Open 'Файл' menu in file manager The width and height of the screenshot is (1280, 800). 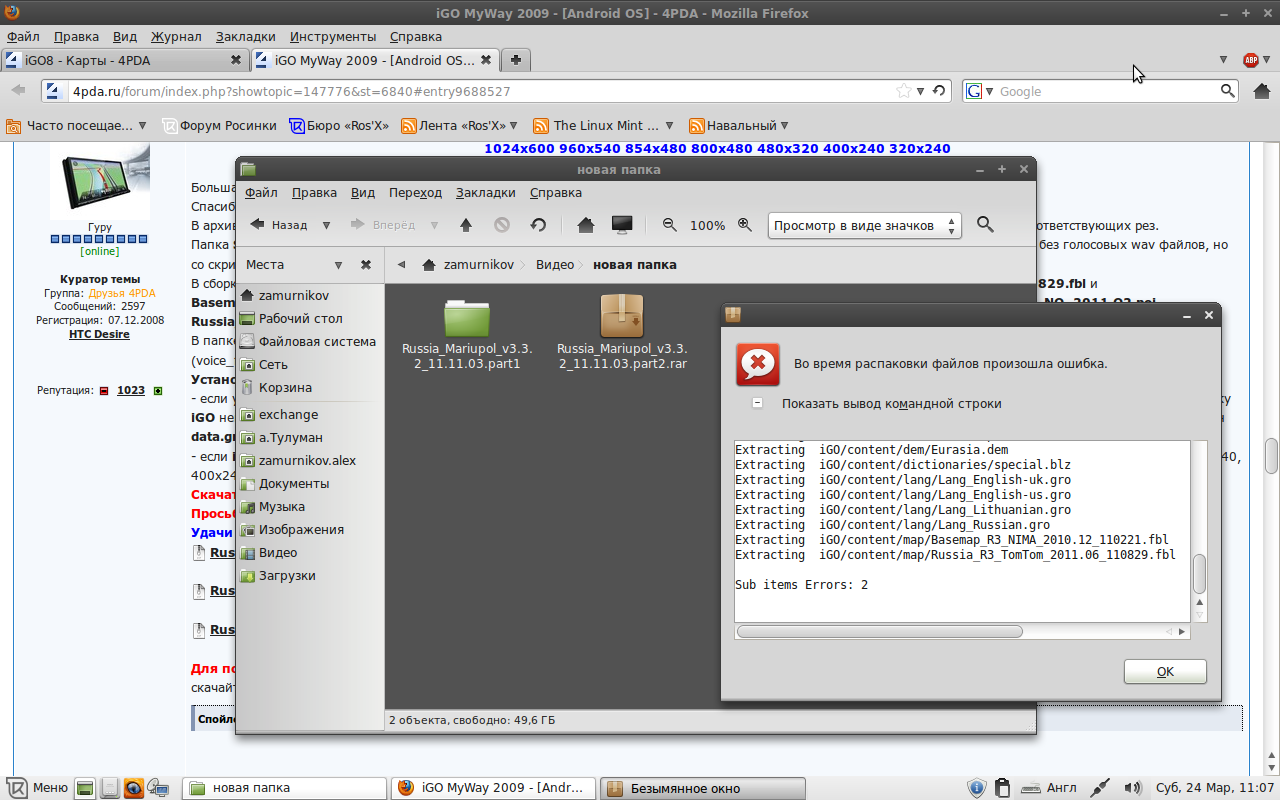261,193
